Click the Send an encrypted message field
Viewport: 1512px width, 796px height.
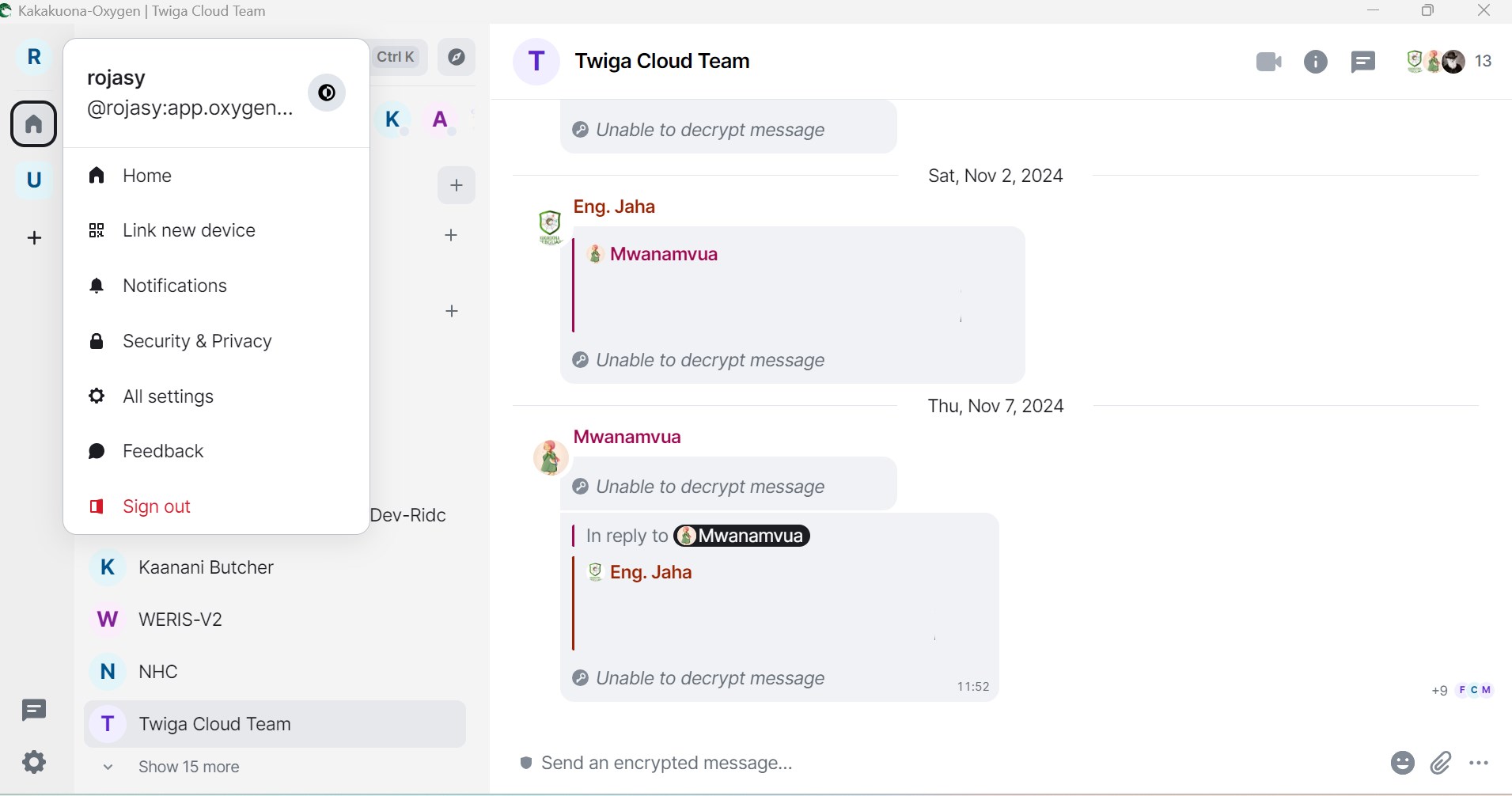pos(870,763)
